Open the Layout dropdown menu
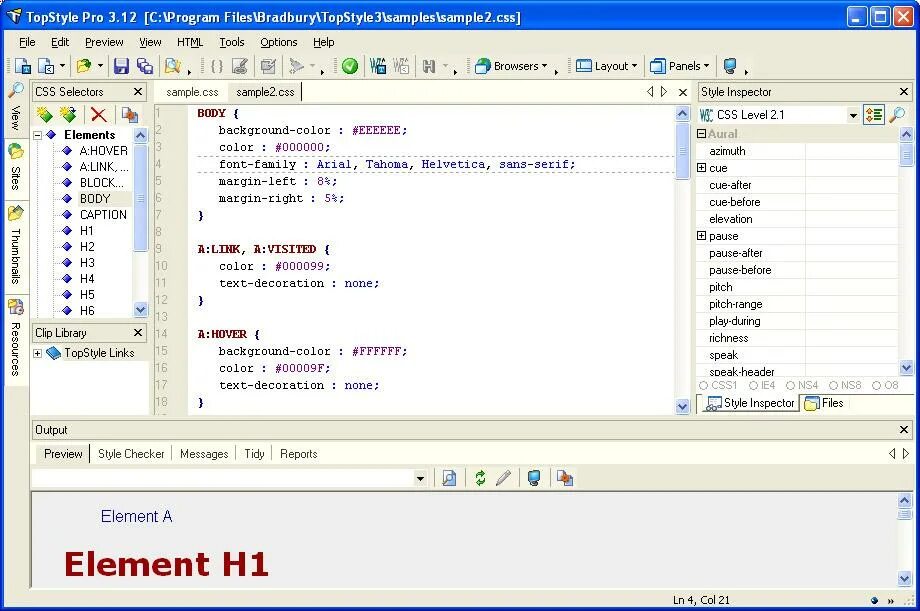The image size is (920, 611). (x=634, y=66)
